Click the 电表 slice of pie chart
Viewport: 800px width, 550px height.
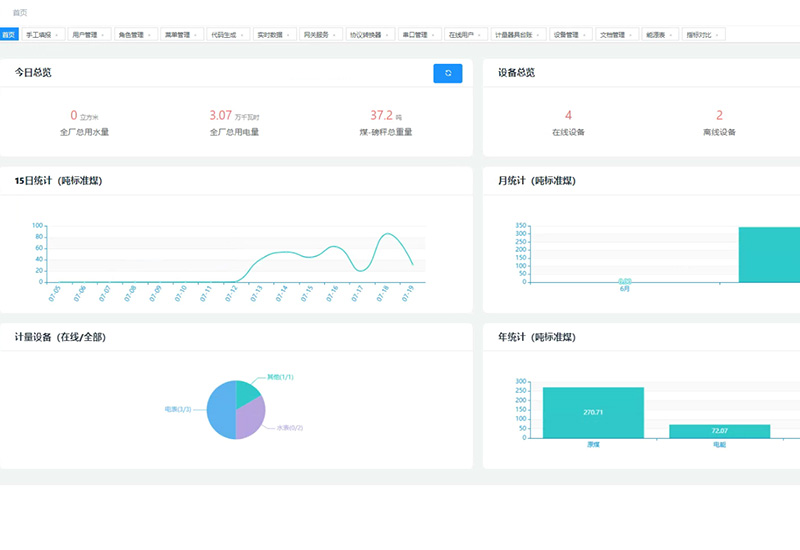click(x=220, y=412)
